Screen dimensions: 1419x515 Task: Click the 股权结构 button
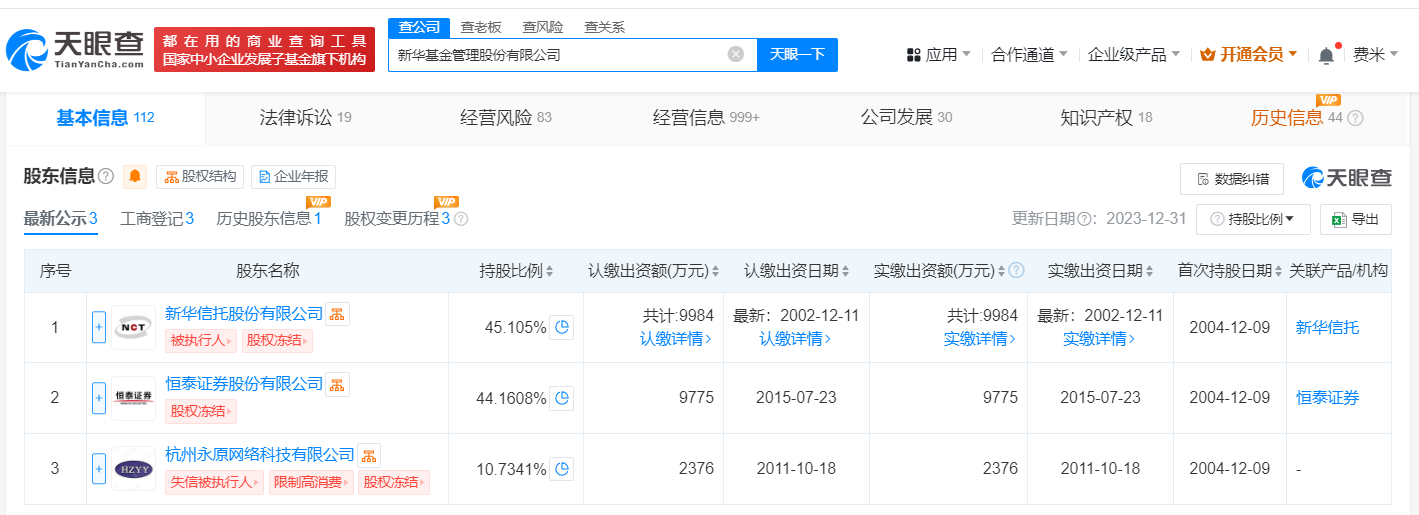coord(202,177)
